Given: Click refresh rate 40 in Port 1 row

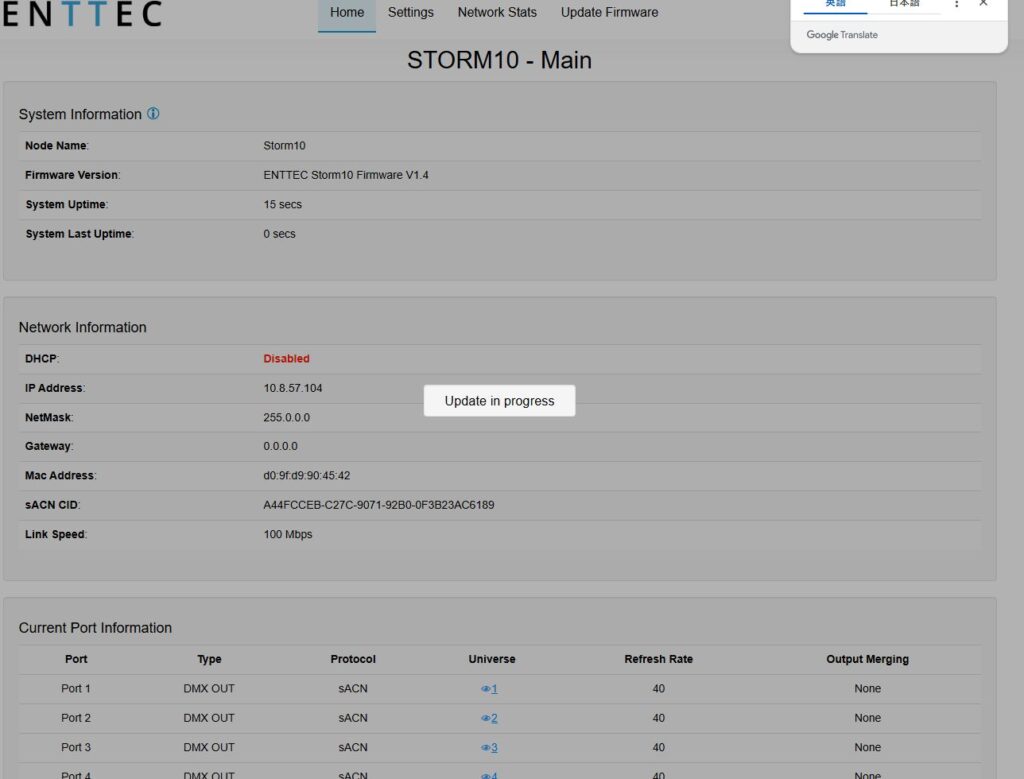Looking at the screenshot, I should click(658, 688).
